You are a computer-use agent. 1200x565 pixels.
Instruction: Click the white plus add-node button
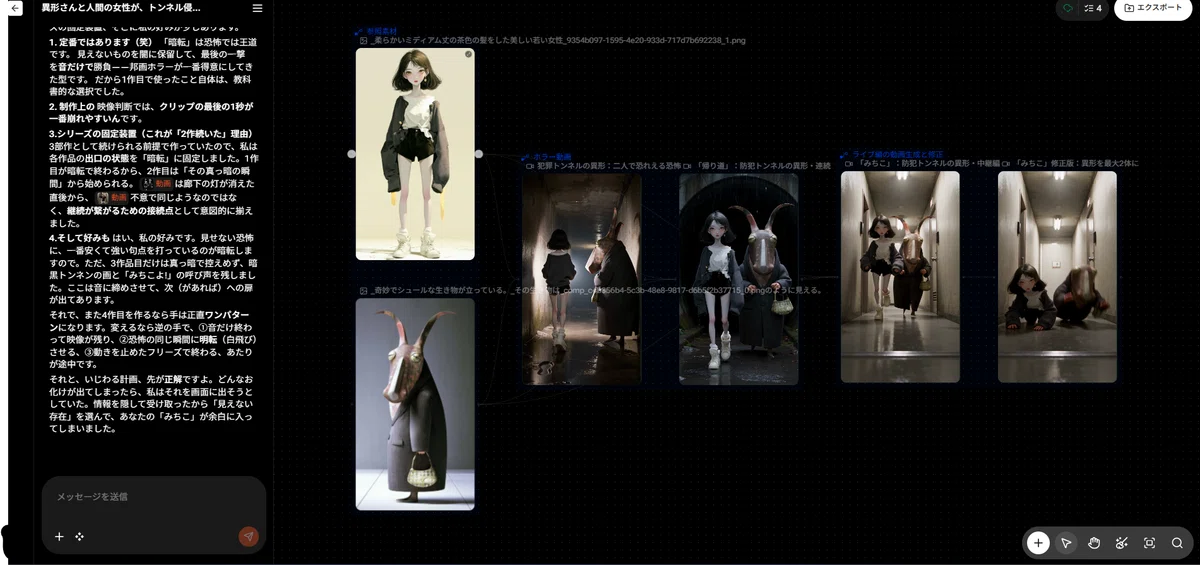(1038, 543)
